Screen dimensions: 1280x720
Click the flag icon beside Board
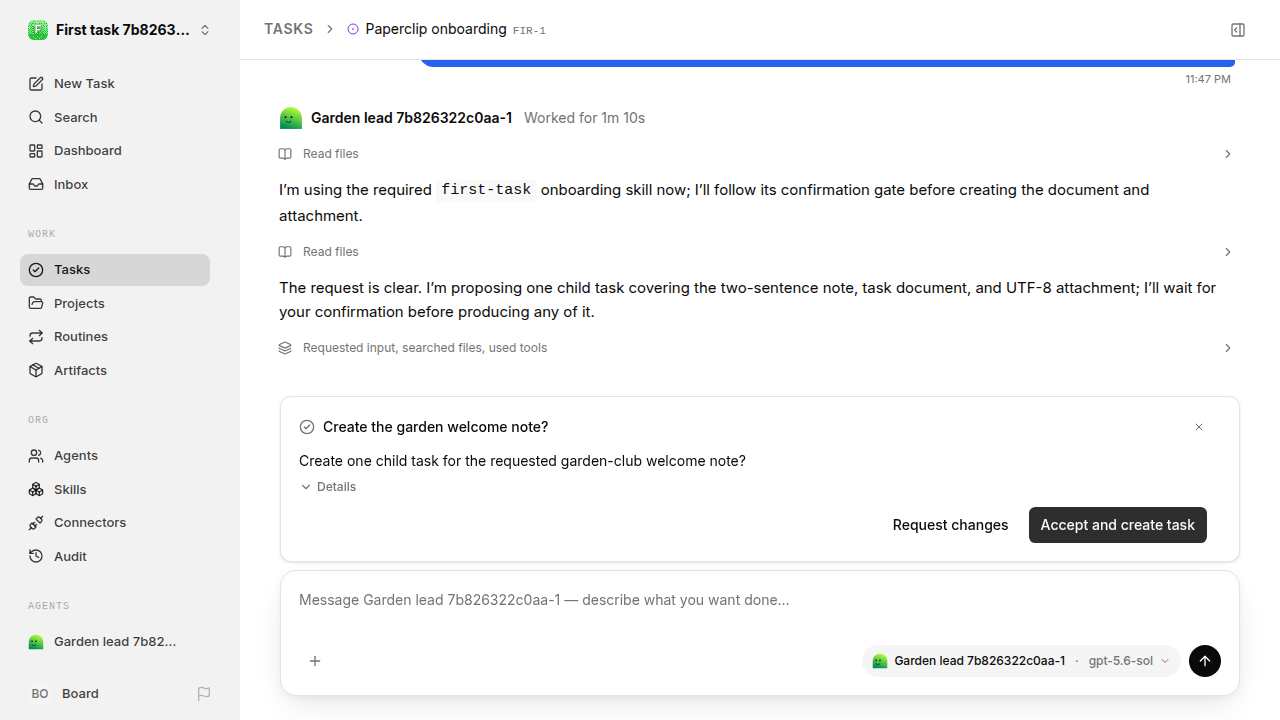click(x=204, y=694)
